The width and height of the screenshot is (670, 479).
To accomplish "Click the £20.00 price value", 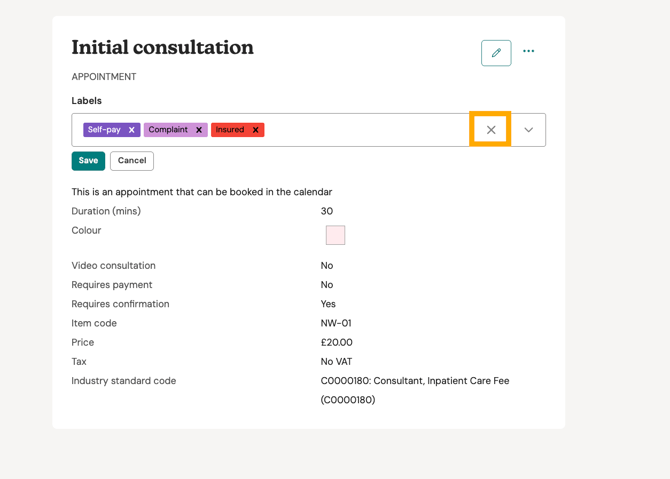I will click(336, 343).
